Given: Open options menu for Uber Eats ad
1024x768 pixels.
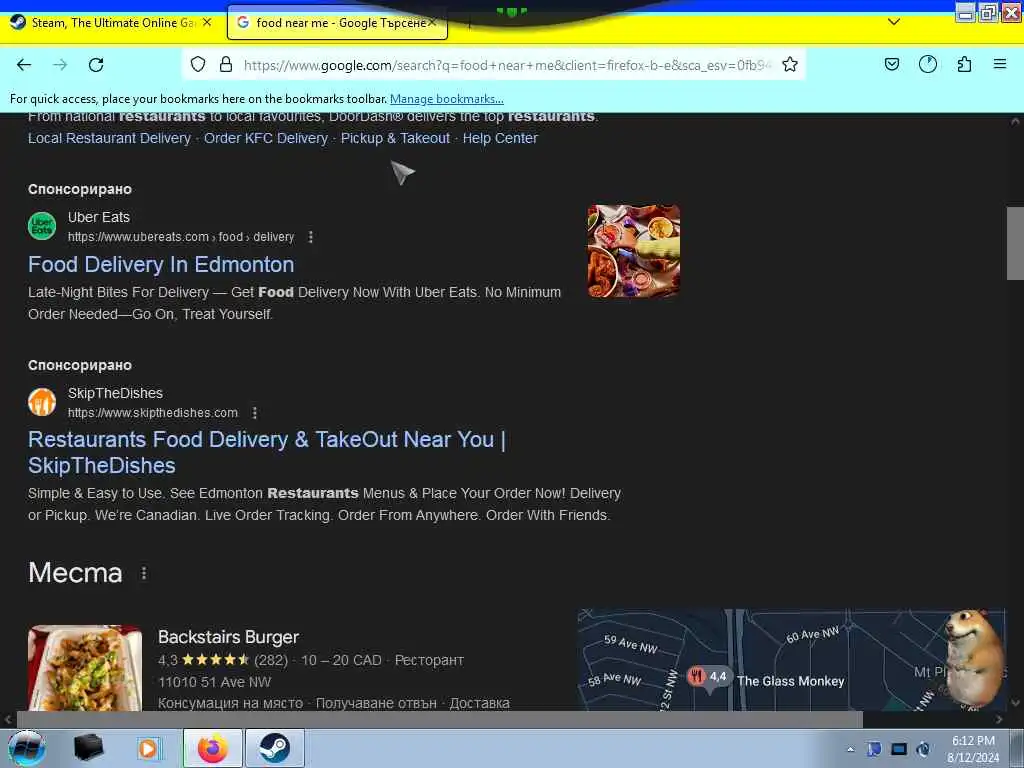Looking at the screenshot, I should click(311, 237).
